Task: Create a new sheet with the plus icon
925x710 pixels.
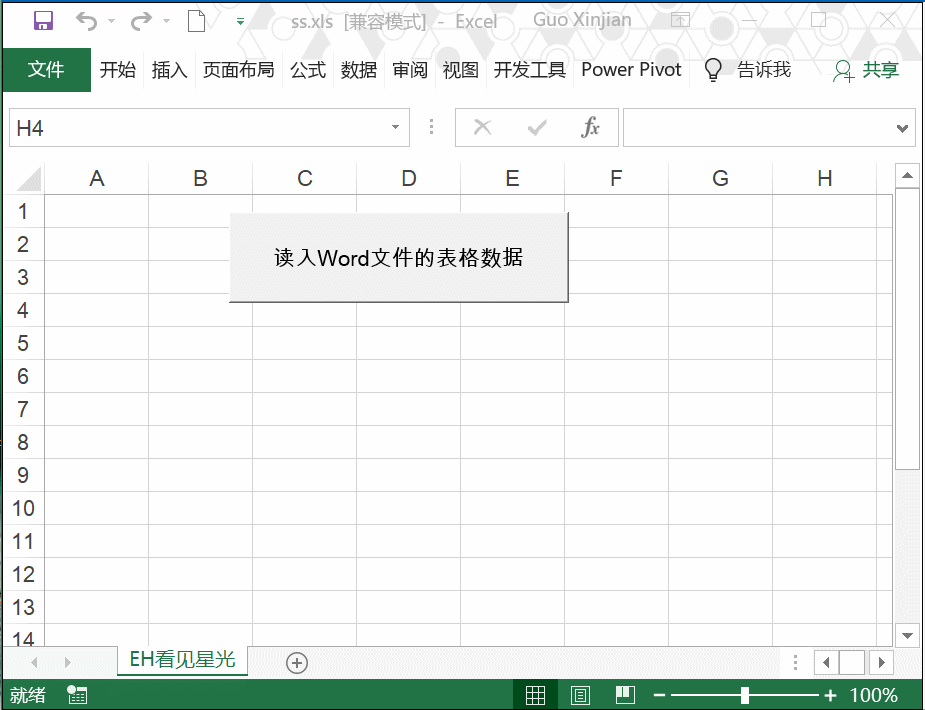Action: pyautogui.click(x=295, y=662)
